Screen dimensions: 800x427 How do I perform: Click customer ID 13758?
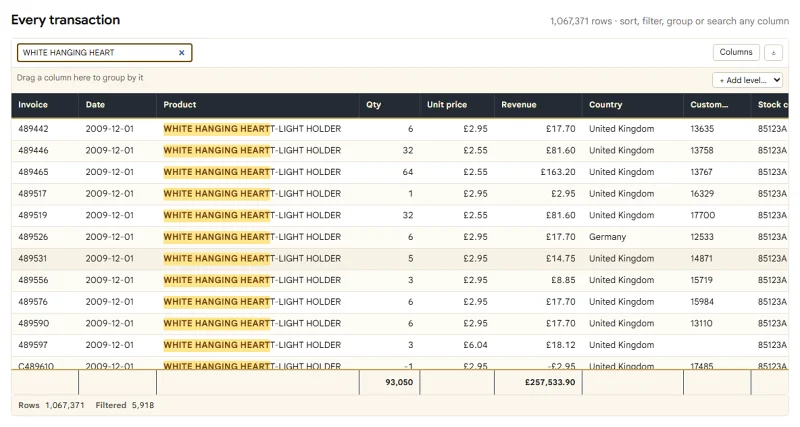coord(702,150)
